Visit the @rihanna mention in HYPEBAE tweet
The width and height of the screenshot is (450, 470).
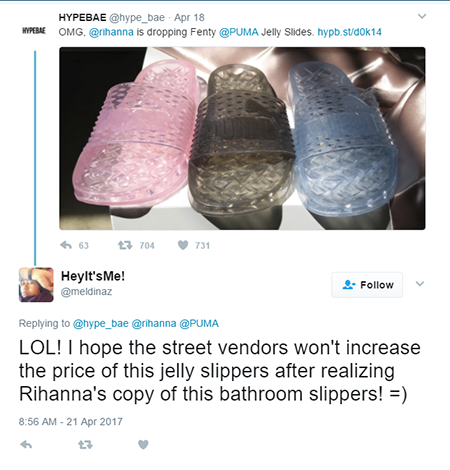click(111, 32)
